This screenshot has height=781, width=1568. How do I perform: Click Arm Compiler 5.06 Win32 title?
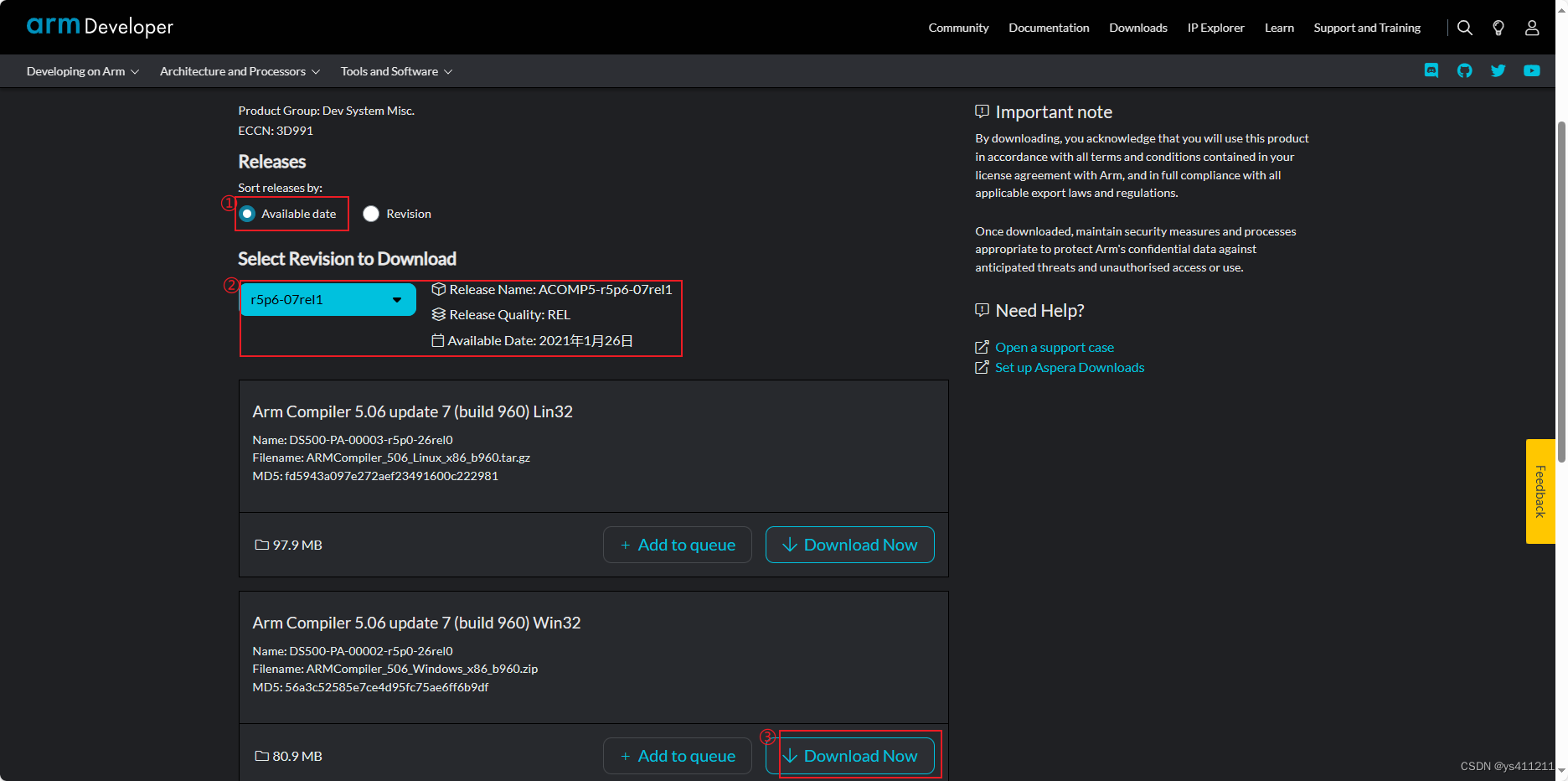(416, 623)
